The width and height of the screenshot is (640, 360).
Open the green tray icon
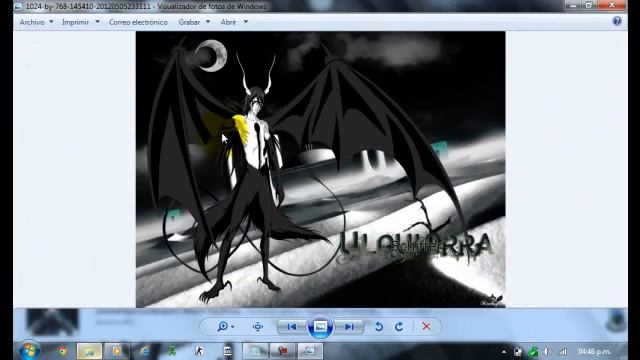click(x=533, y=351)
